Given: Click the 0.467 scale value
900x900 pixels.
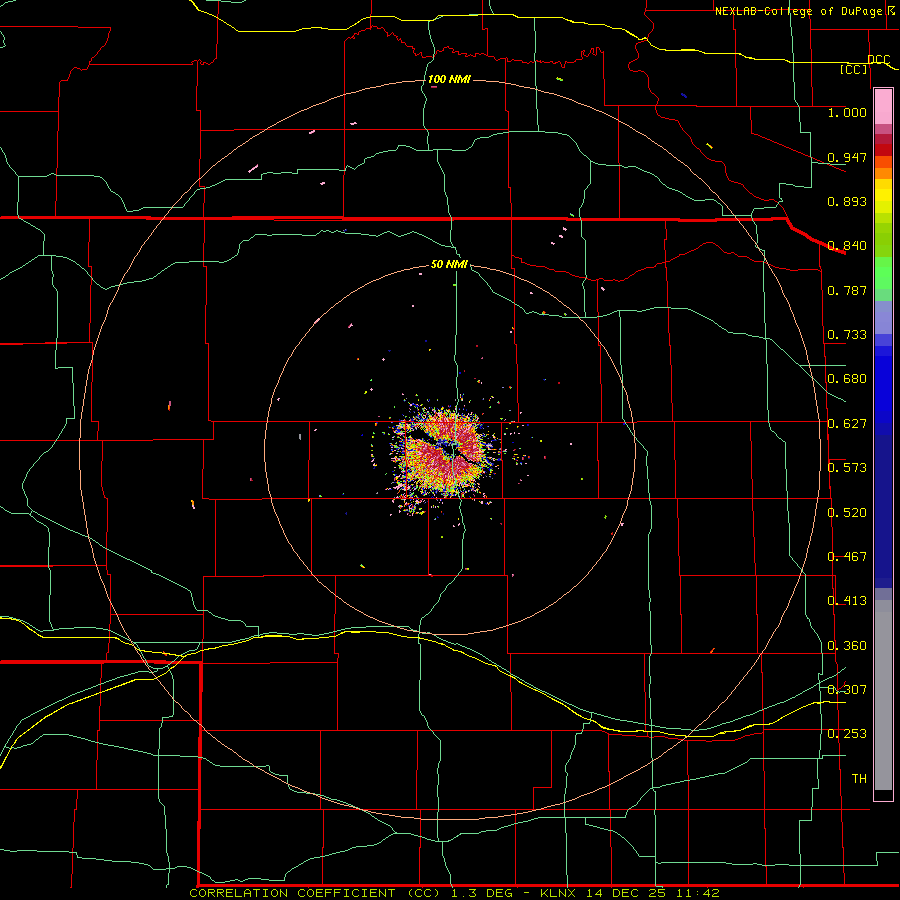Looking at the screenshot, I should point(847,557).
